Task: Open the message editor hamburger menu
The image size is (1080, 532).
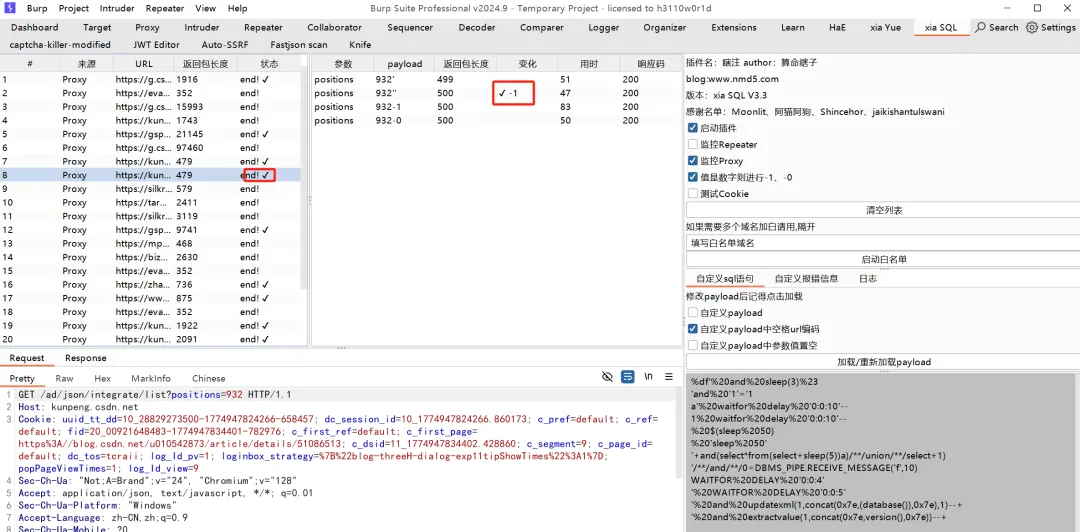Action: (669, 377)
